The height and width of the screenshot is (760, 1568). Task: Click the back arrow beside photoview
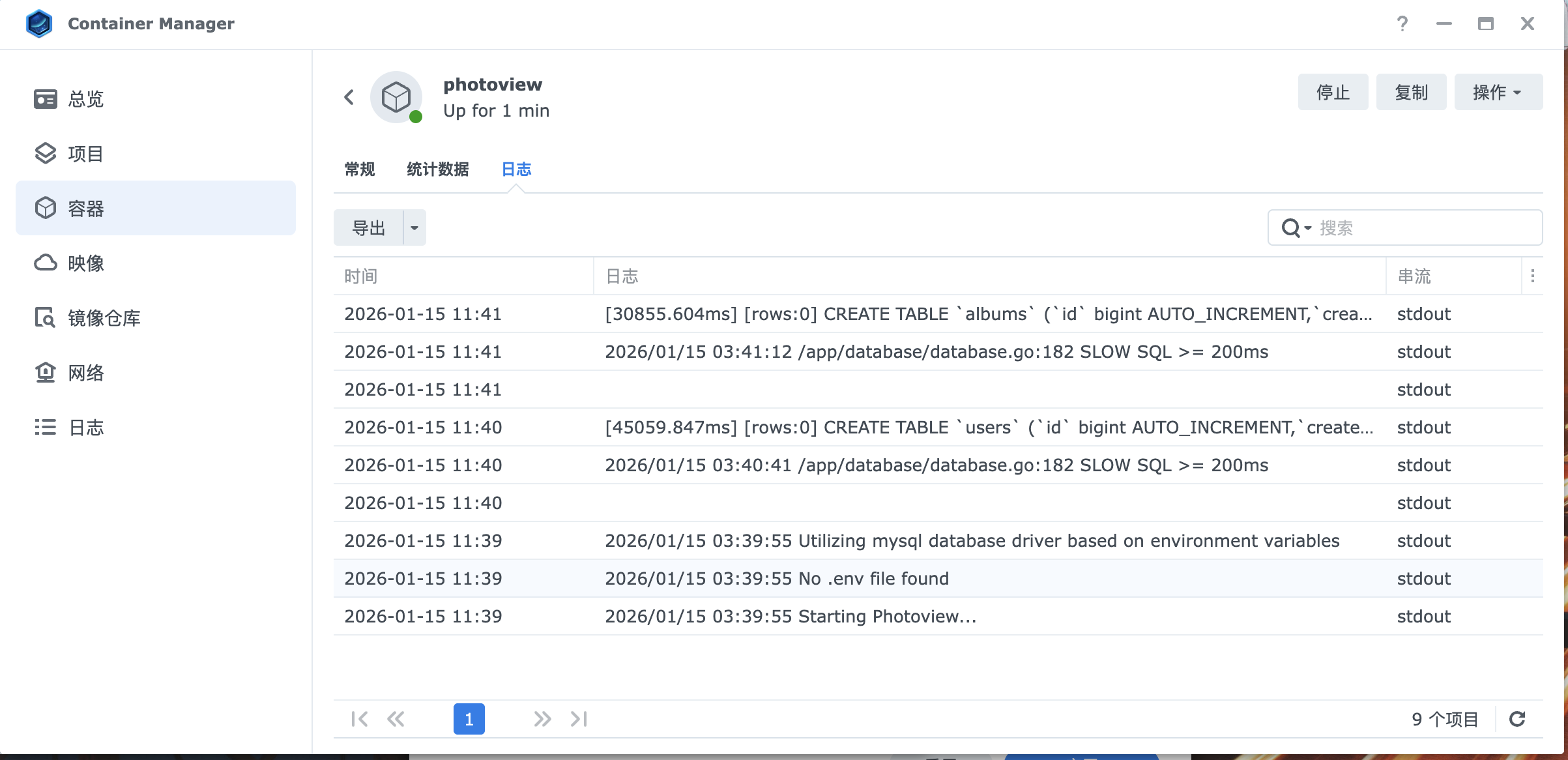[x=349, y=98]
